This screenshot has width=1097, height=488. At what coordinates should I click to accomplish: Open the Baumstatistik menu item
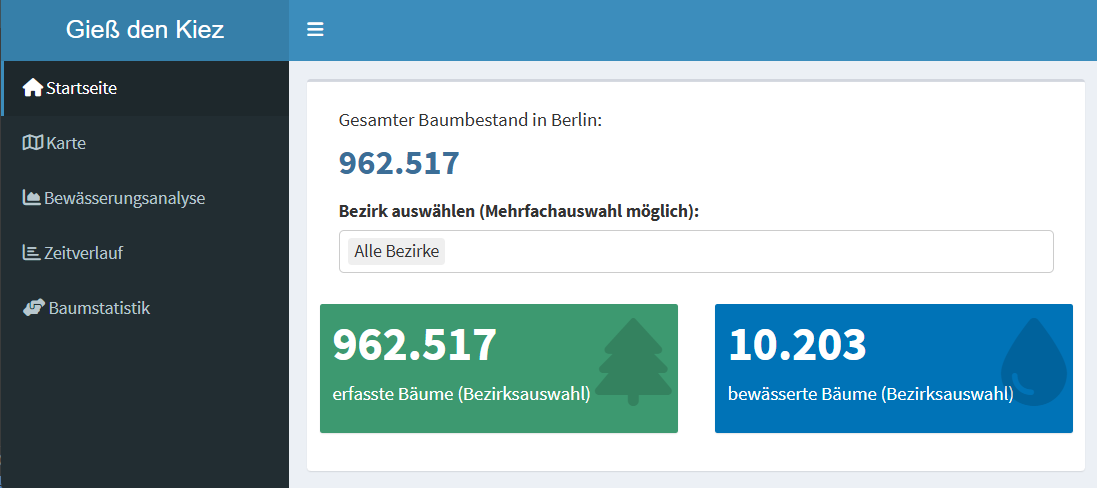145,308
